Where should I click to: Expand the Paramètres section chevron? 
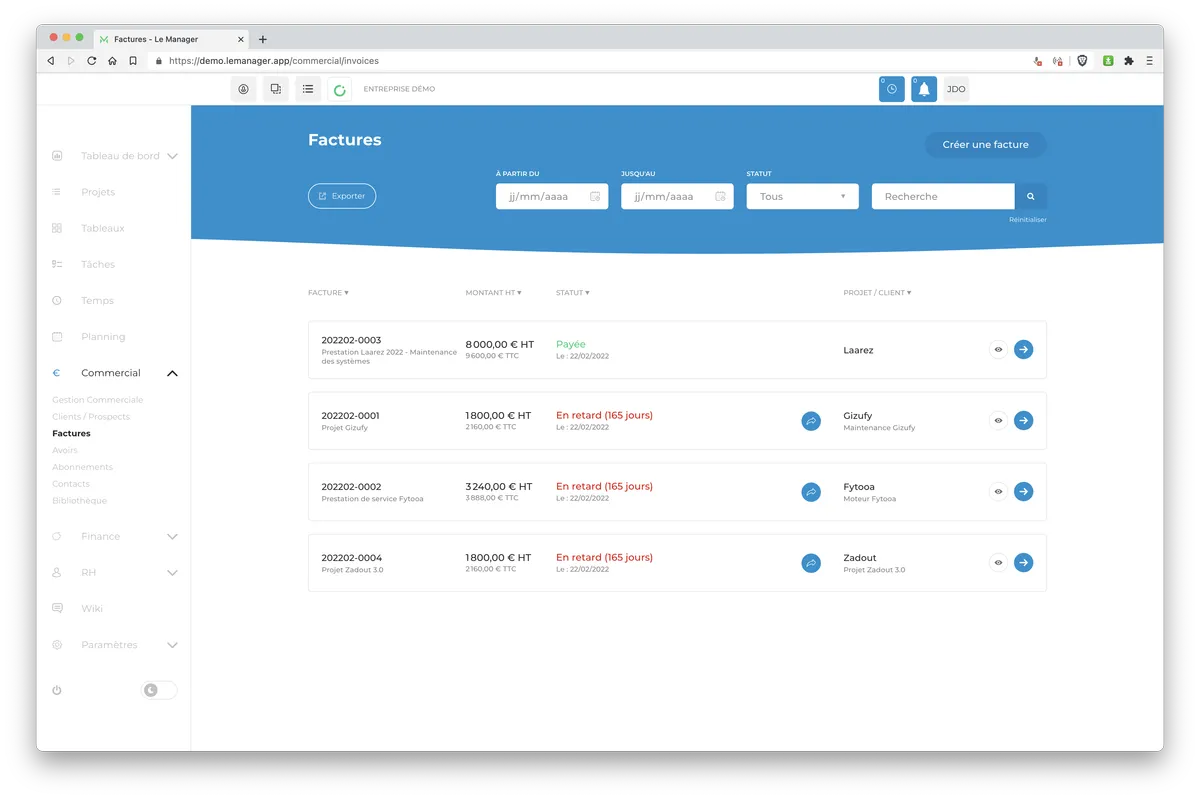point(172,645)
